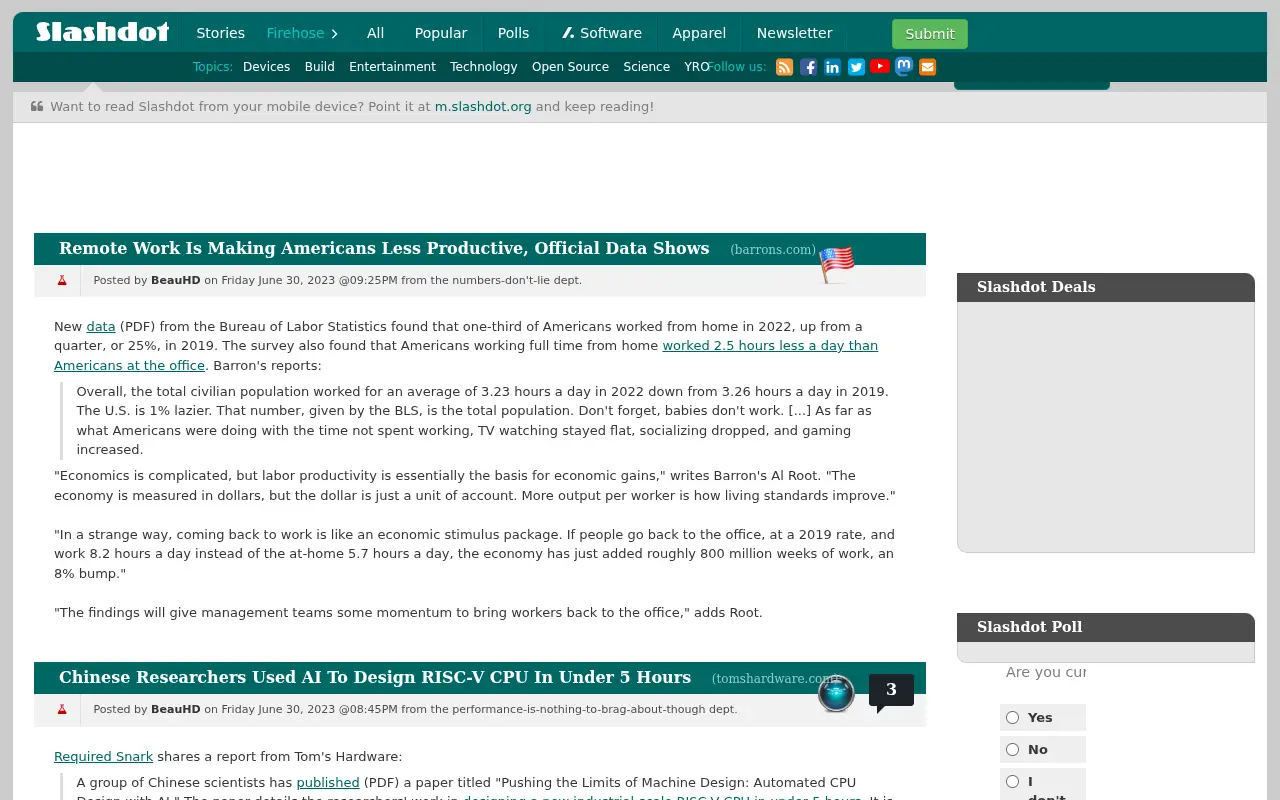Open Slashdot's Mastodon icon
The width and height of the screenshot is (1280, 800).
click(x=904, y=67)
